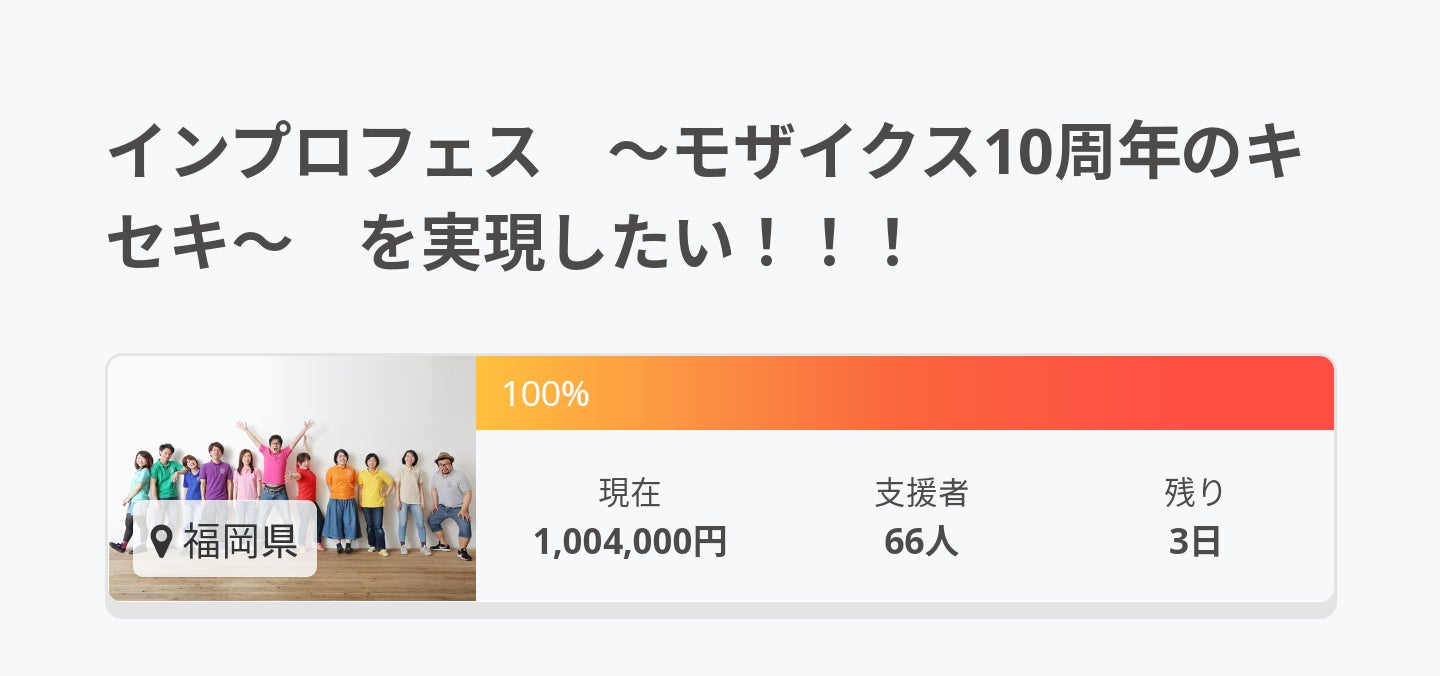Click the map pin location icon
Image resolution: width=1440 pixels, height=676 pixels.
pyautogui.click(x=161, y=541)
